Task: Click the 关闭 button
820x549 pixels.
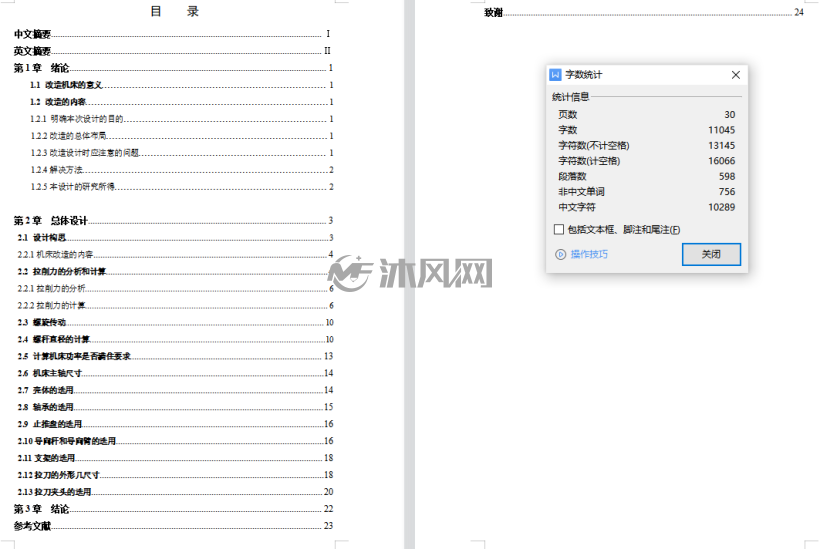Action: click(x=711, y=254)
